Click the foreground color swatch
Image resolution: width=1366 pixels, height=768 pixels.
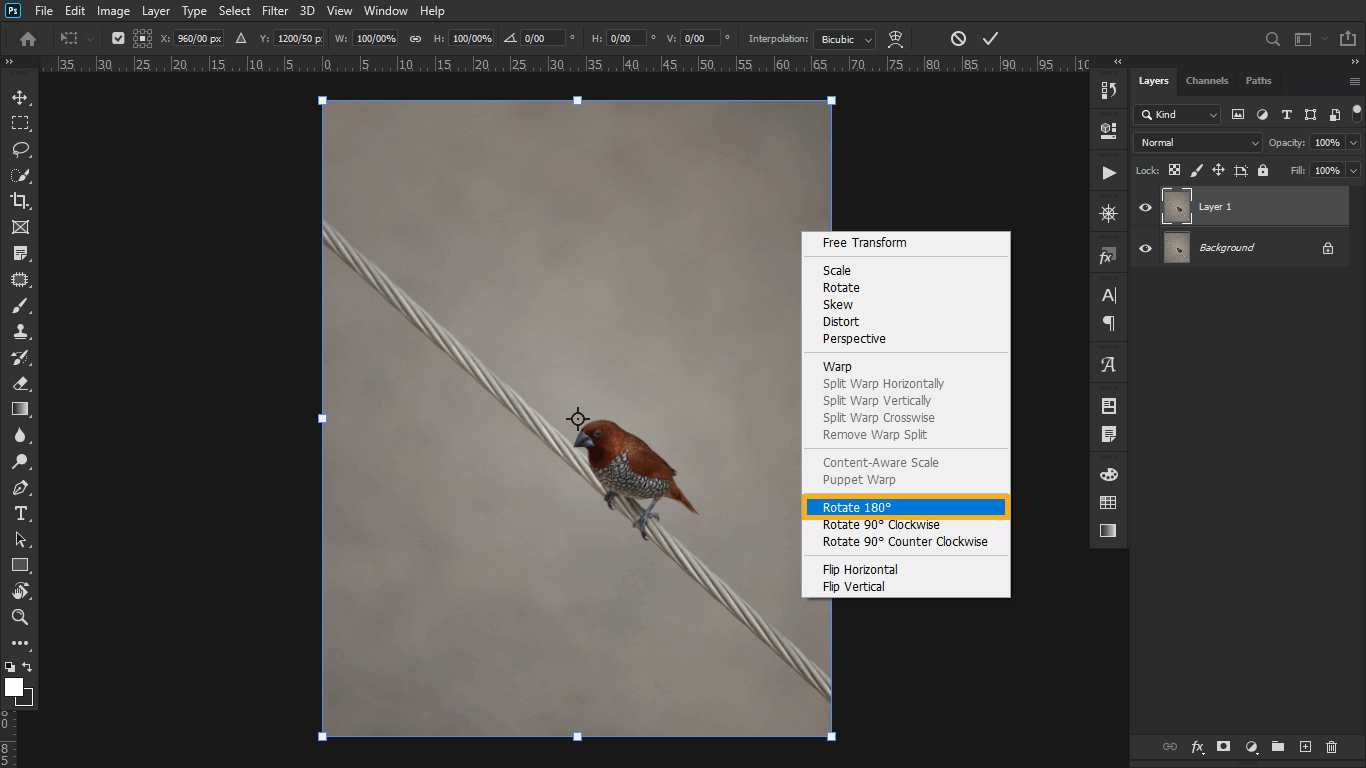[14, 687]
